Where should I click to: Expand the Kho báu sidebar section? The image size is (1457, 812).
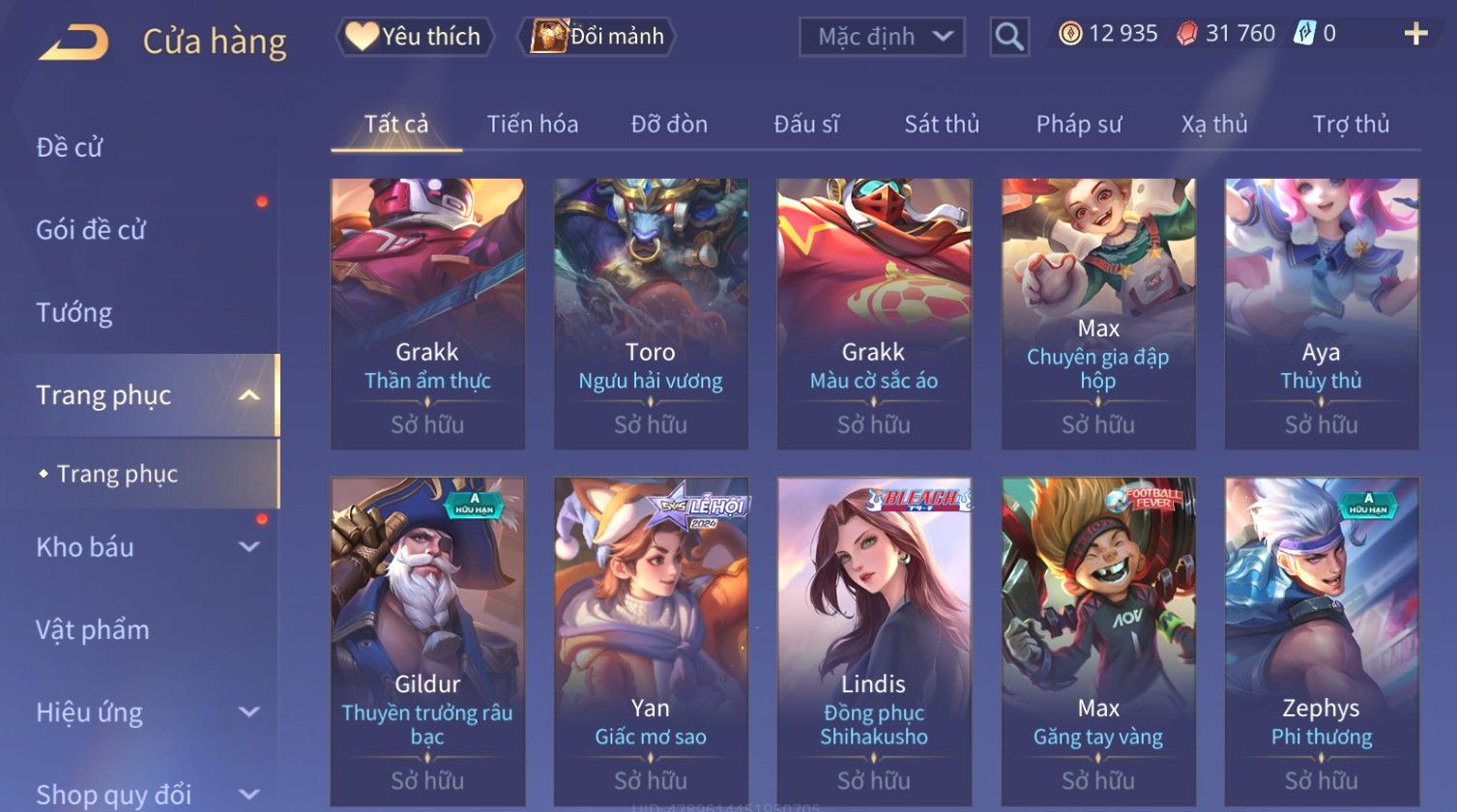coord(248,547)
